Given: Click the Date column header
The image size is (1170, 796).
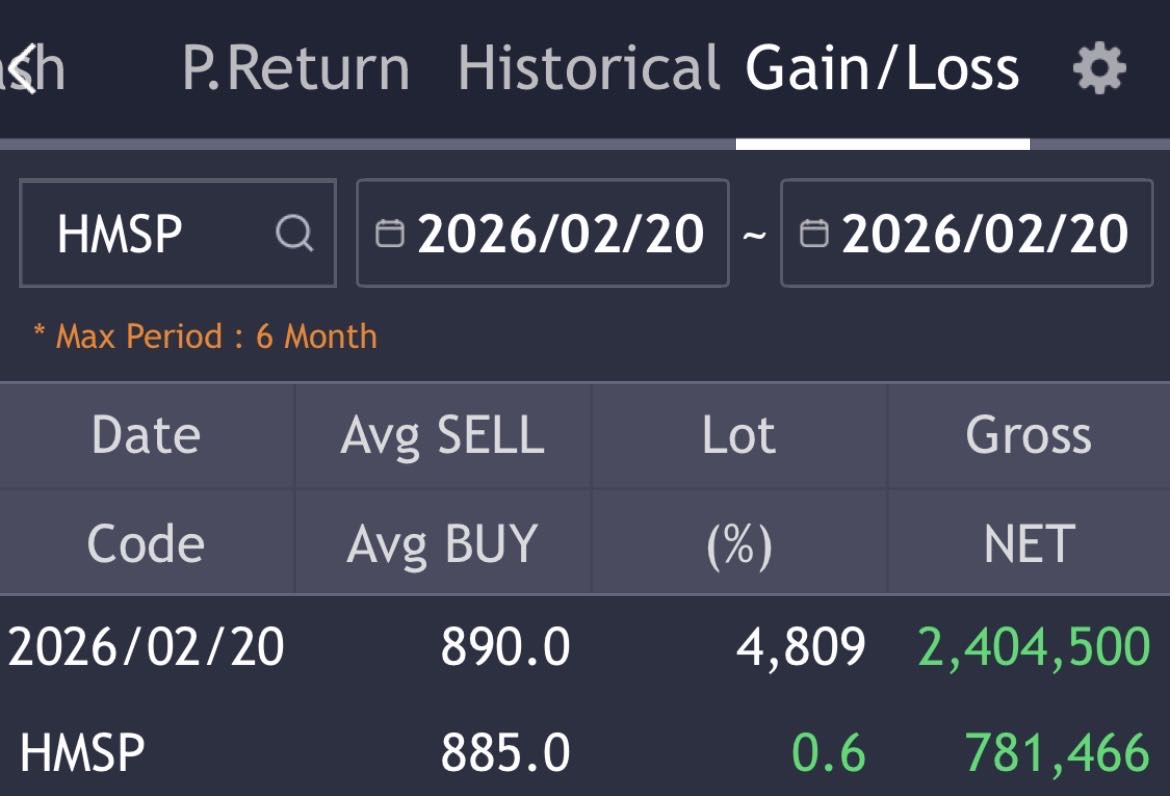Looking at the screenshot, I should pyautogui.click(x=146, y=436).
